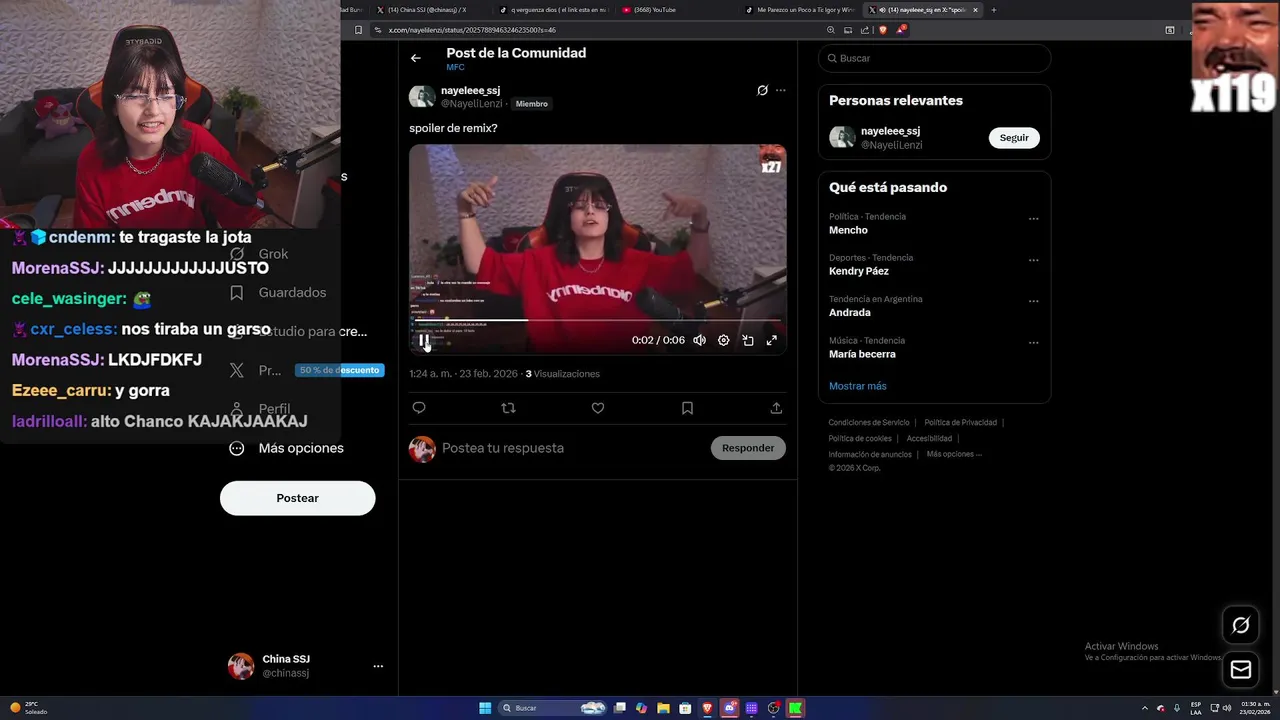Open video settings gear
The width and height of the screenshot is (1280, 720).
(x=723, y=340)
